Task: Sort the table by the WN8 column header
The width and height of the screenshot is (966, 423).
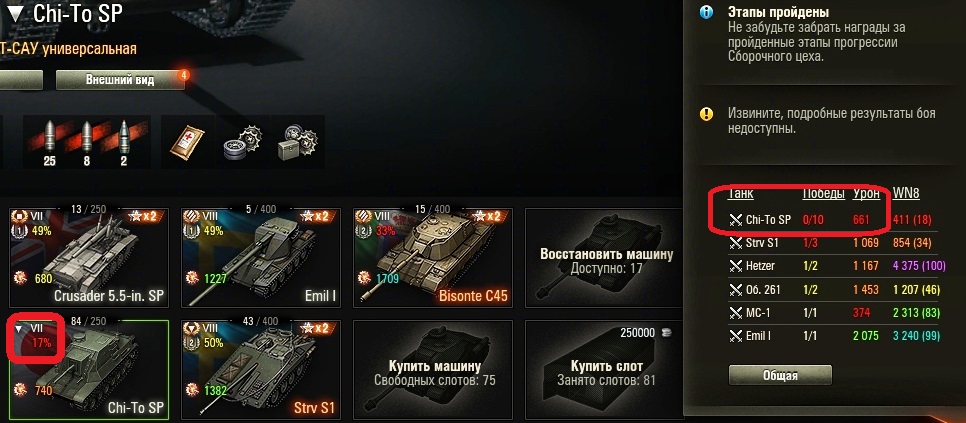Action: pos(906,194)
